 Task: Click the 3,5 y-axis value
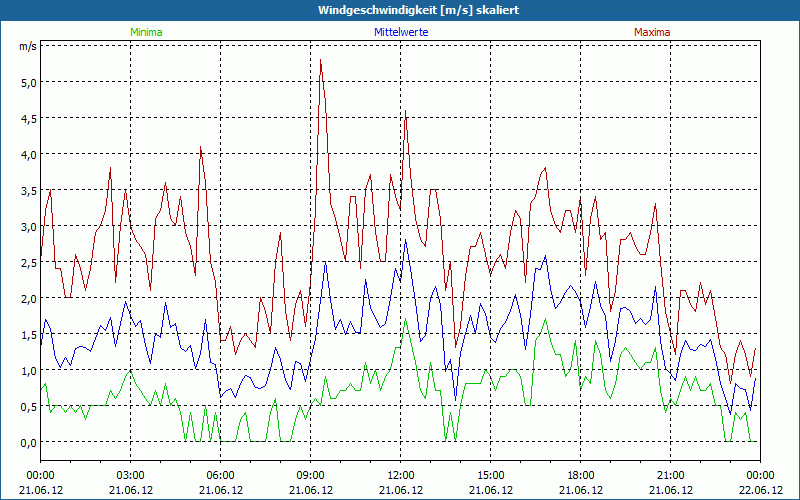click(x=28, y=190)
